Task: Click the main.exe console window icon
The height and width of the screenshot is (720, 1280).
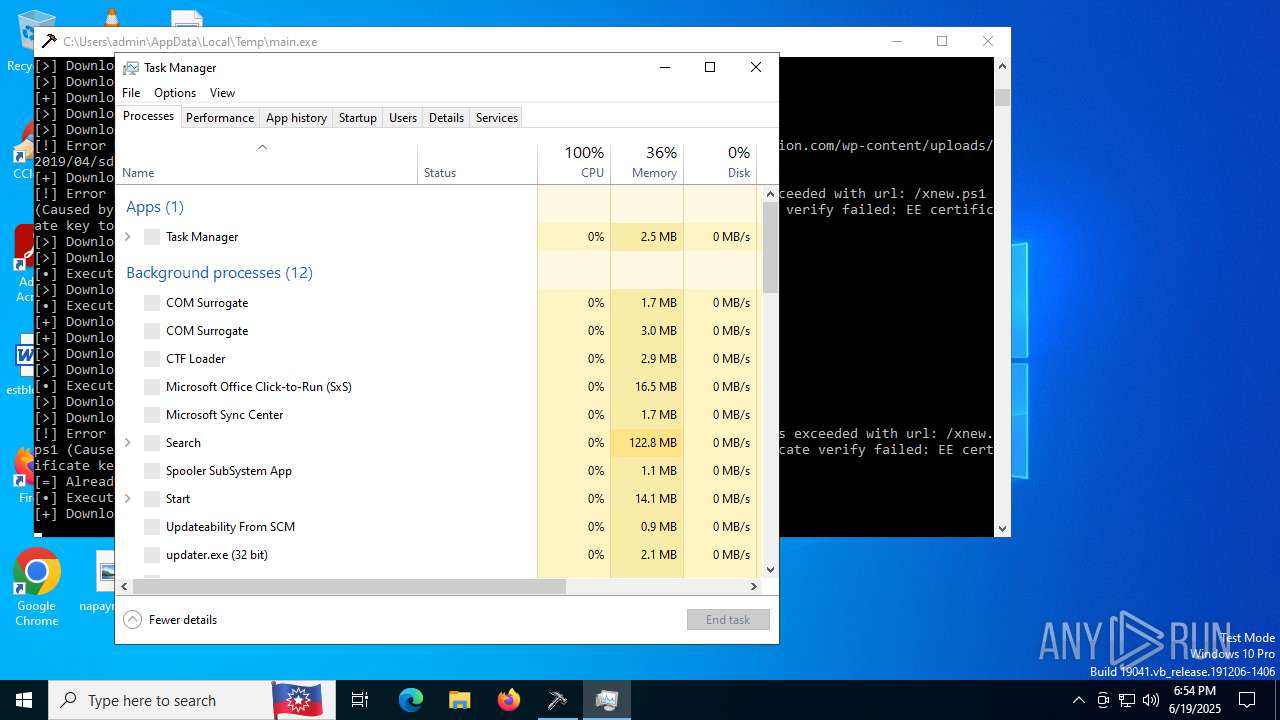Action: click(49, 42)
